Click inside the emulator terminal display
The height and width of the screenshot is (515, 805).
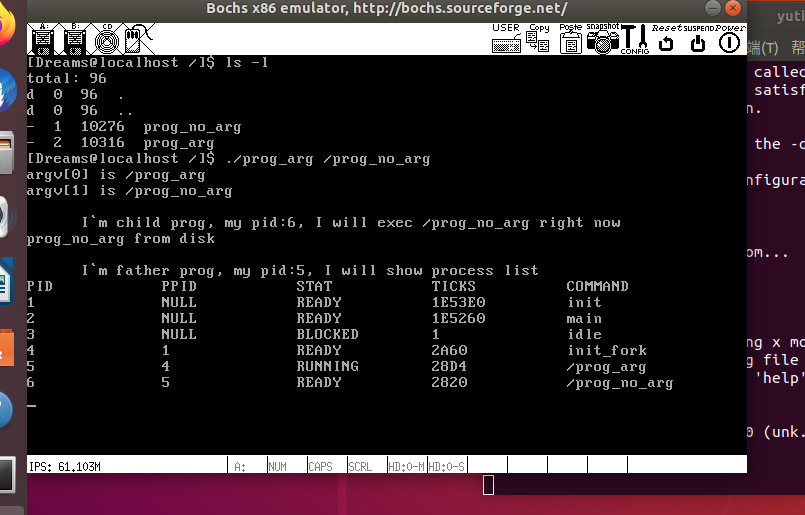pyautogui.click(x=386, y=250)
